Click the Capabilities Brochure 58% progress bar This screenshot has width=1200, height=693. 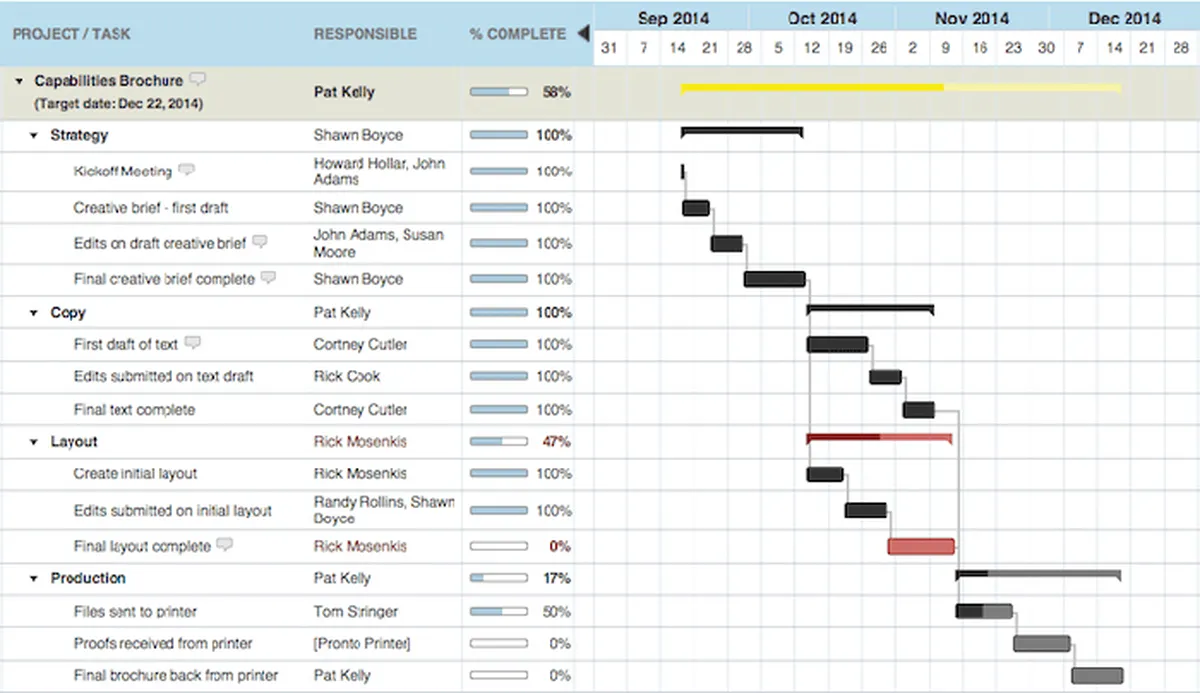(x=498, y=92)
